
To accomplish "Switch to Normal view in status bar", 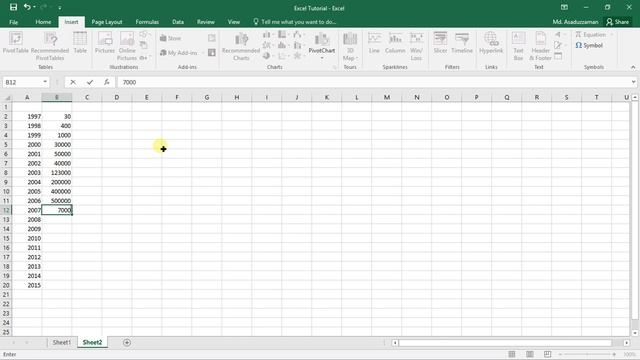I will (512, 354).
